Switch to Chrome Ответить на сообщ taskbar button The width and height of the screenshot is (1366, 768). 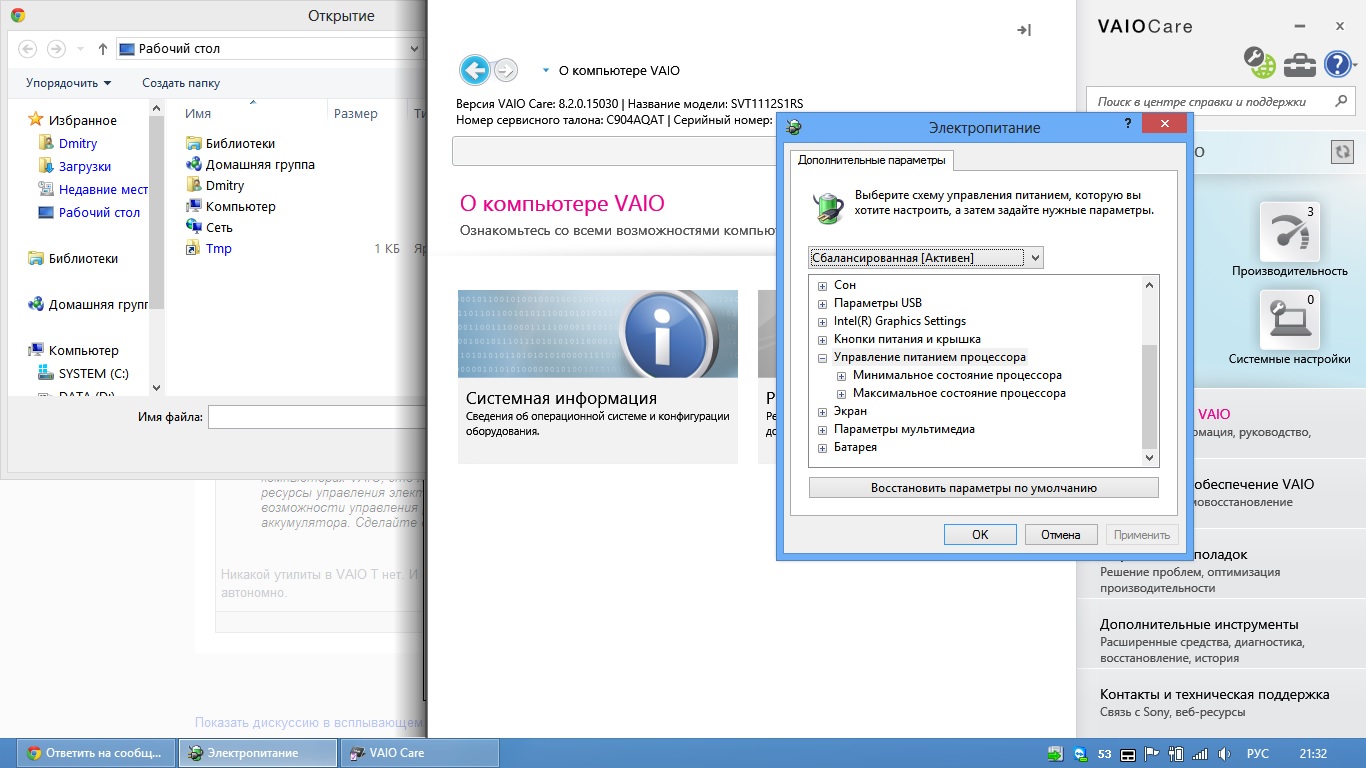click(x=97, y=753)
